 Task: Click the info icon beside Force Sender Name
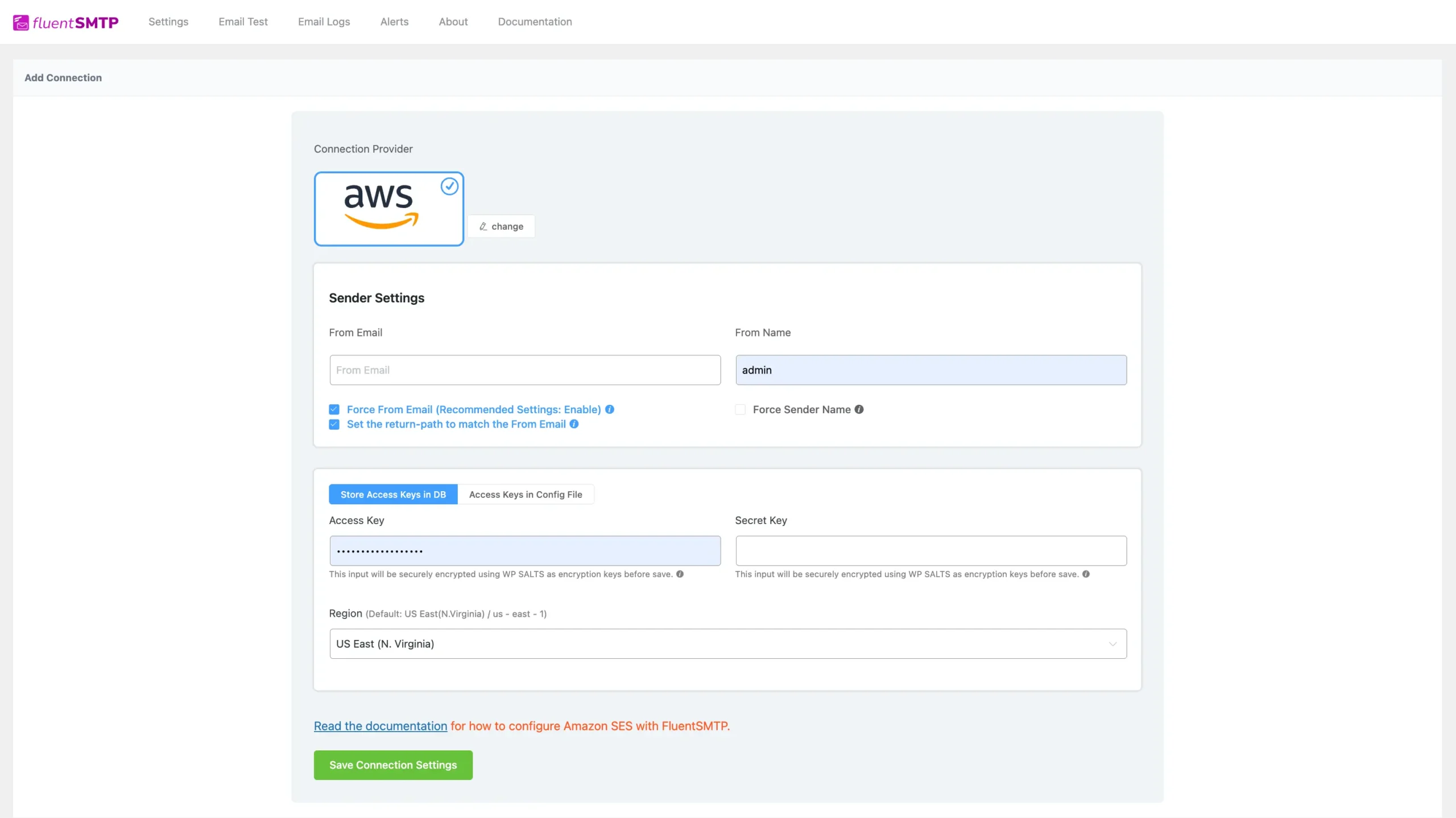coord(859,409)
